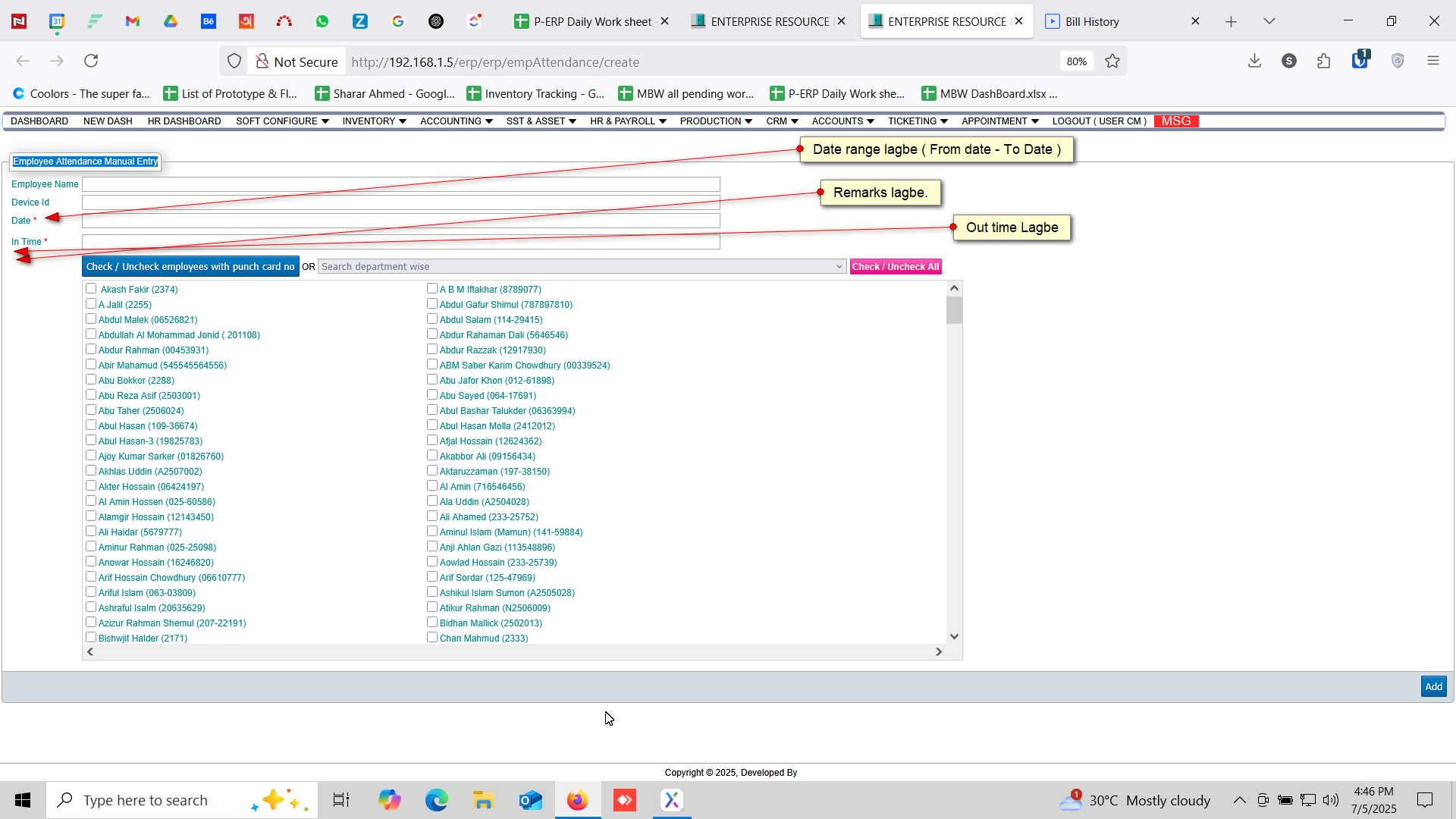Open Search department wise dropdown
Image resolution: width=1456 pixels, height=819 pixels.
[582, 266]
